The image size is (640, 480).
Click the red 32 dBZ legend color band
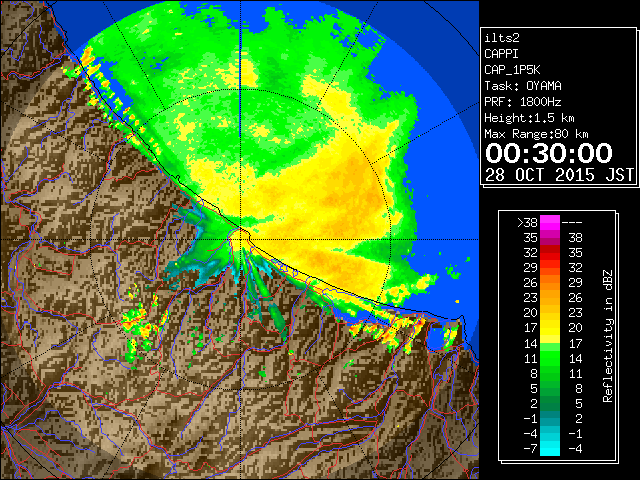point(550,253)
